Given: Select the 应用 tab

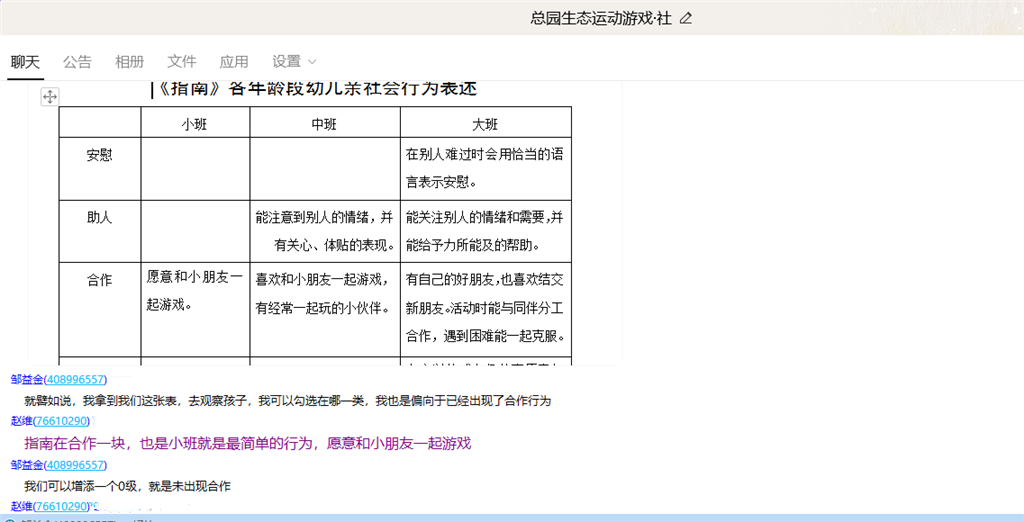Looking at the screenshot, I should click(x=234, y=62).
